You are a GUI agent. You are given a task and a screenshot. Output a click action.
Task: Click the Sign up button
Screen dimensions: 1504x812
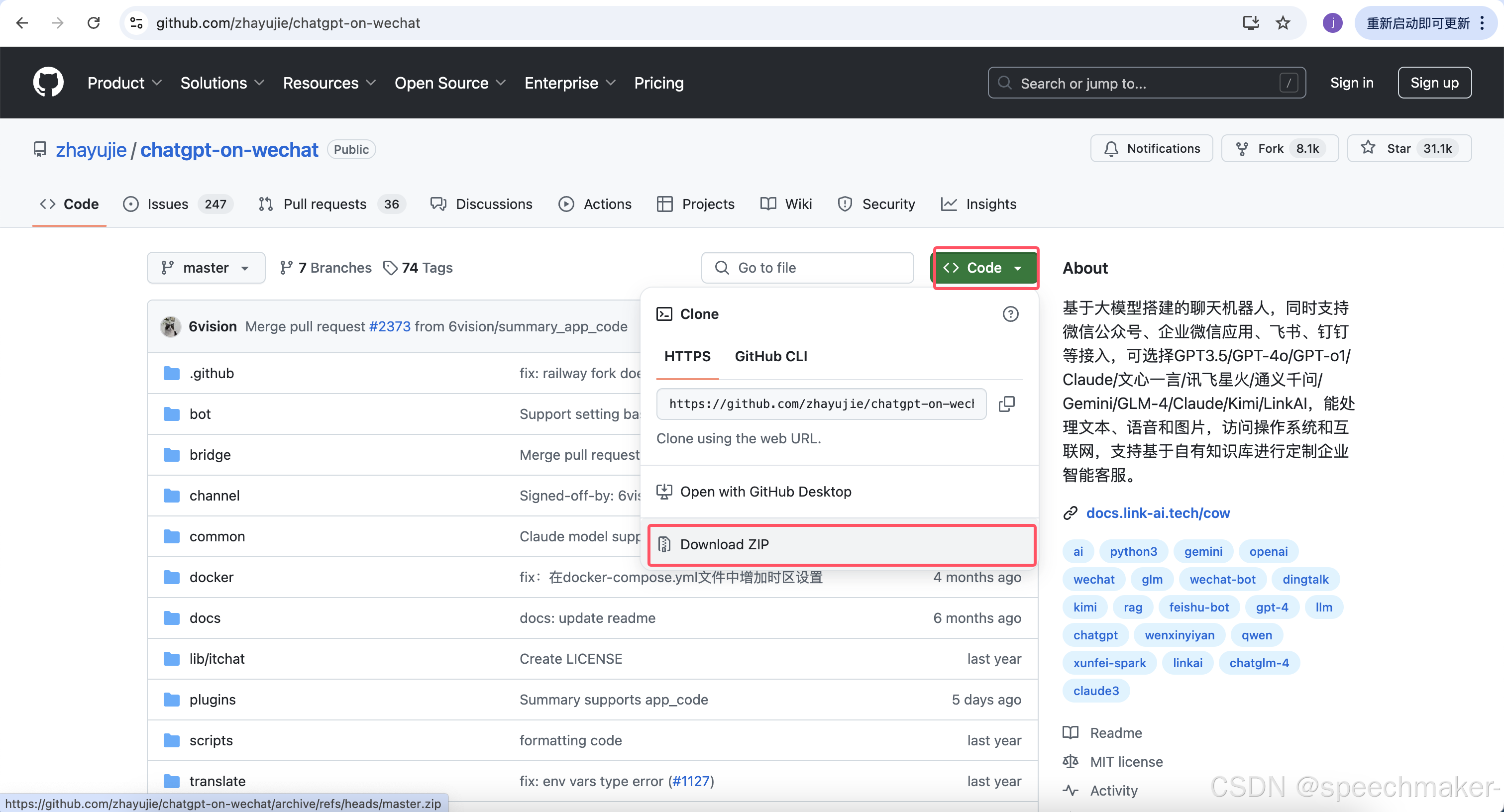pyautogui.click(x=1434, y=83)
